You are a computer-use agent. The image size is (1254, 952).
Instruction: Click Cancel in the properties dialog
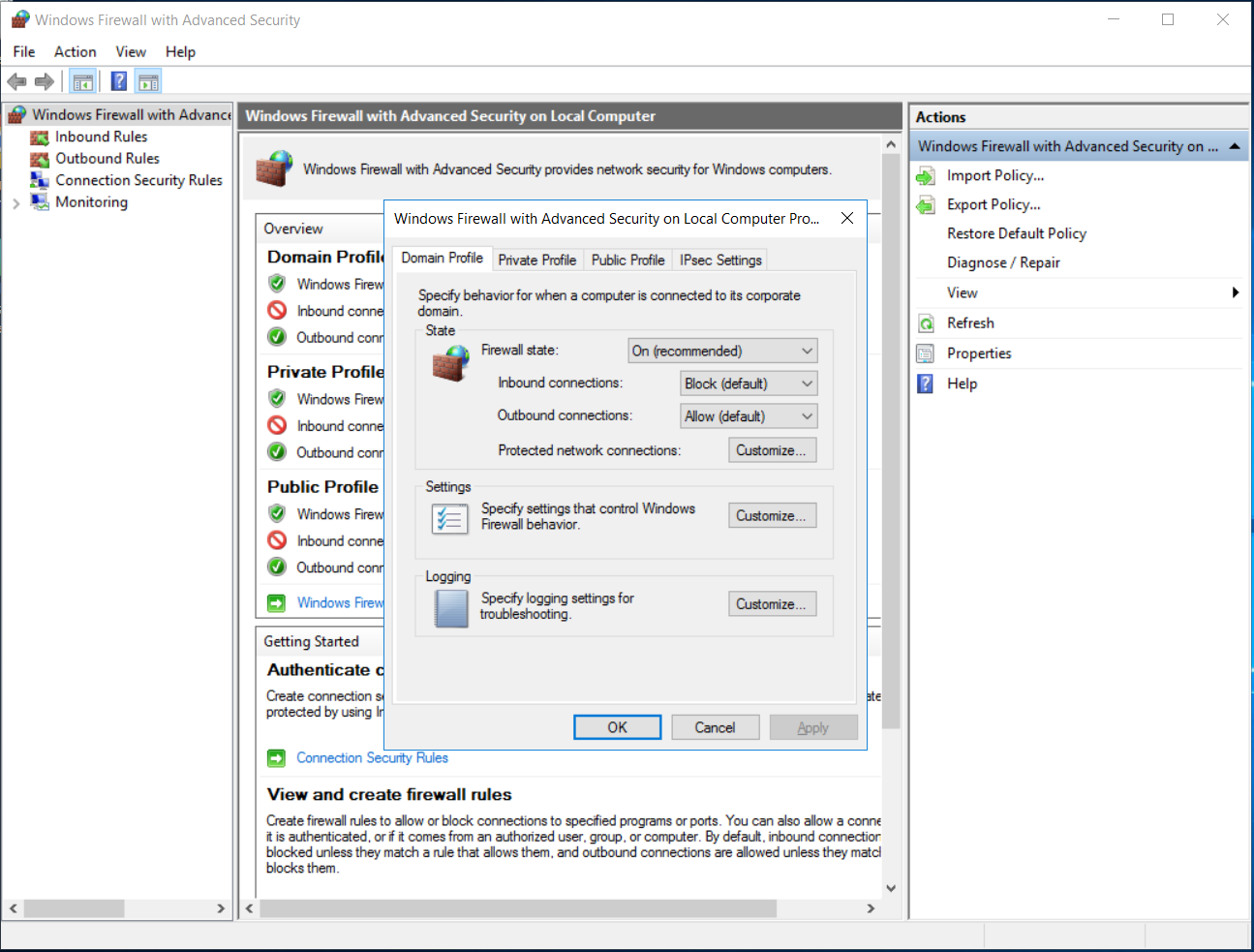(x=715, y=727)
